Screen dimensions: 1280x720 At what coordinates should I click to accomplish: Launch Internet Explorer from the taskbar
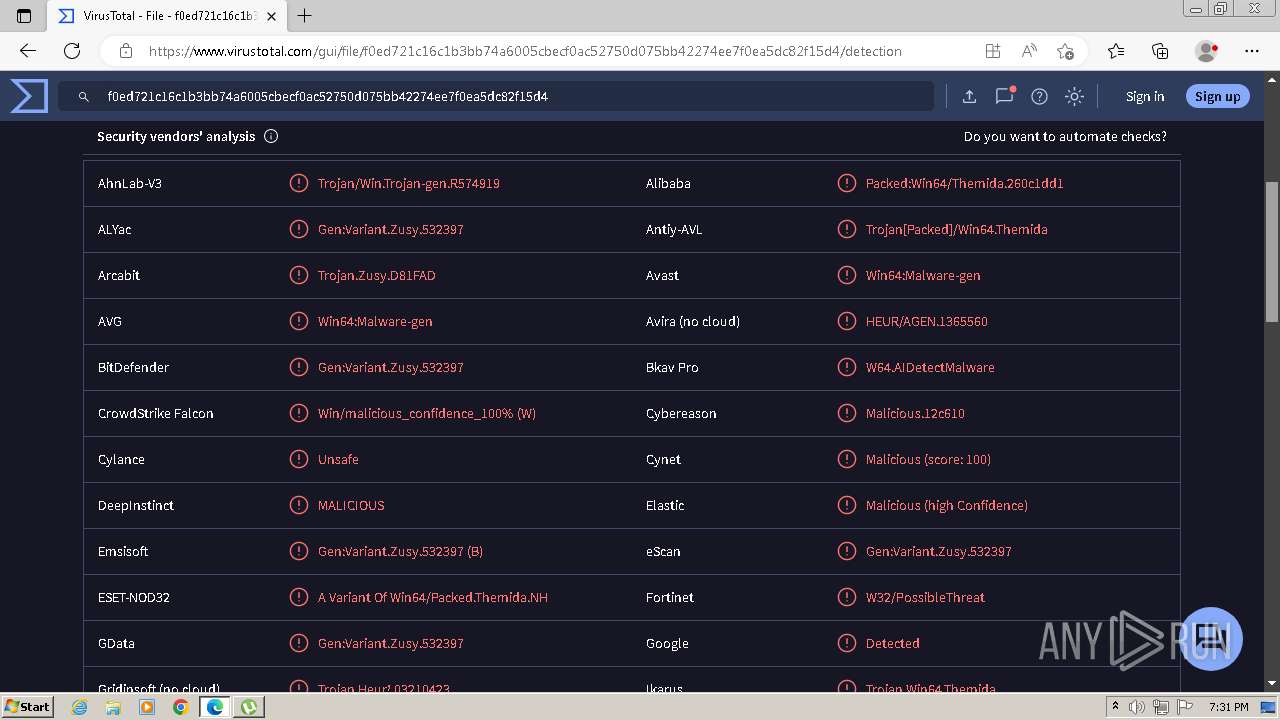pyautogui.click(x=80, y=707)
